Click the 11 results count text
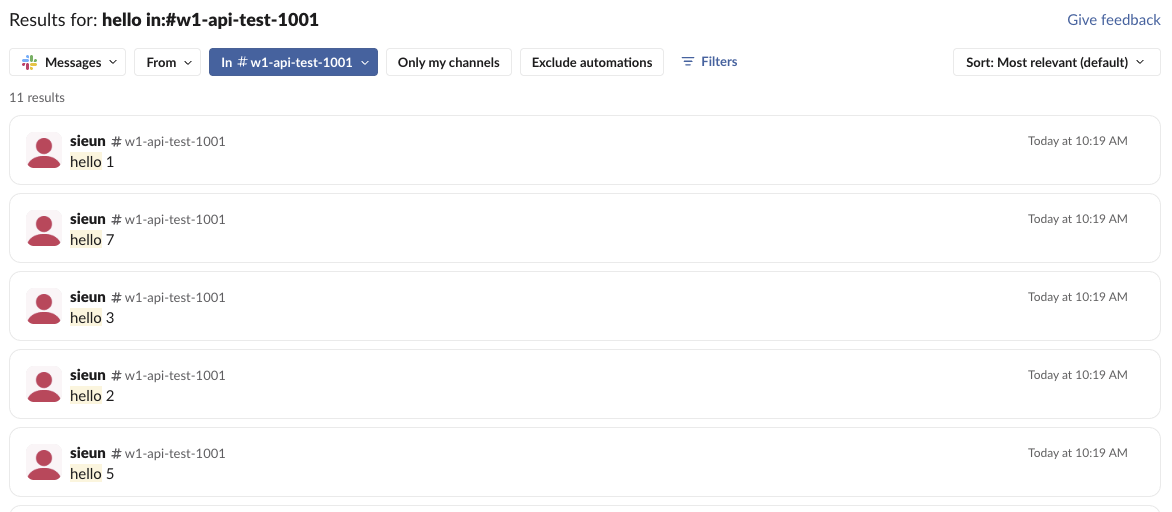The height and width of the screenshot is (512, 1172). 37,97
